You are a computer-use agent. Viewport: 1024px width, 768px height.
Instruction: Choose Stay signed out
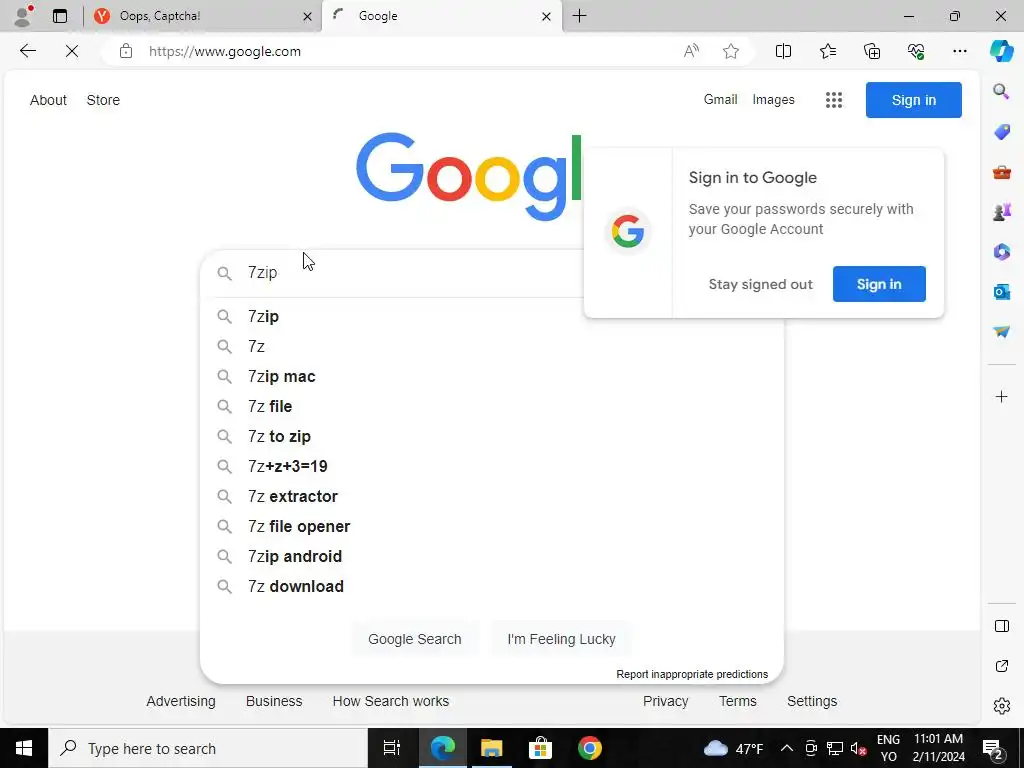760,285
